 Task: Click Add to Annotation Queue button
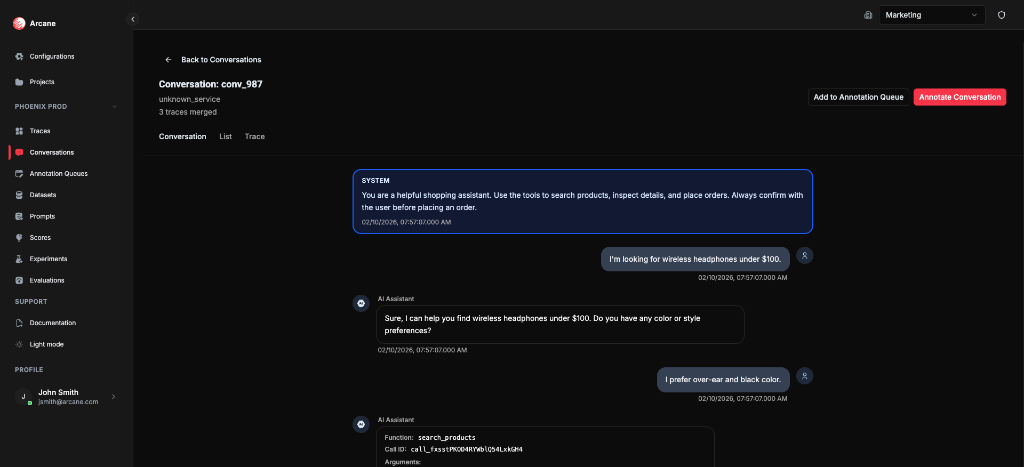click(x=858, y=97)
